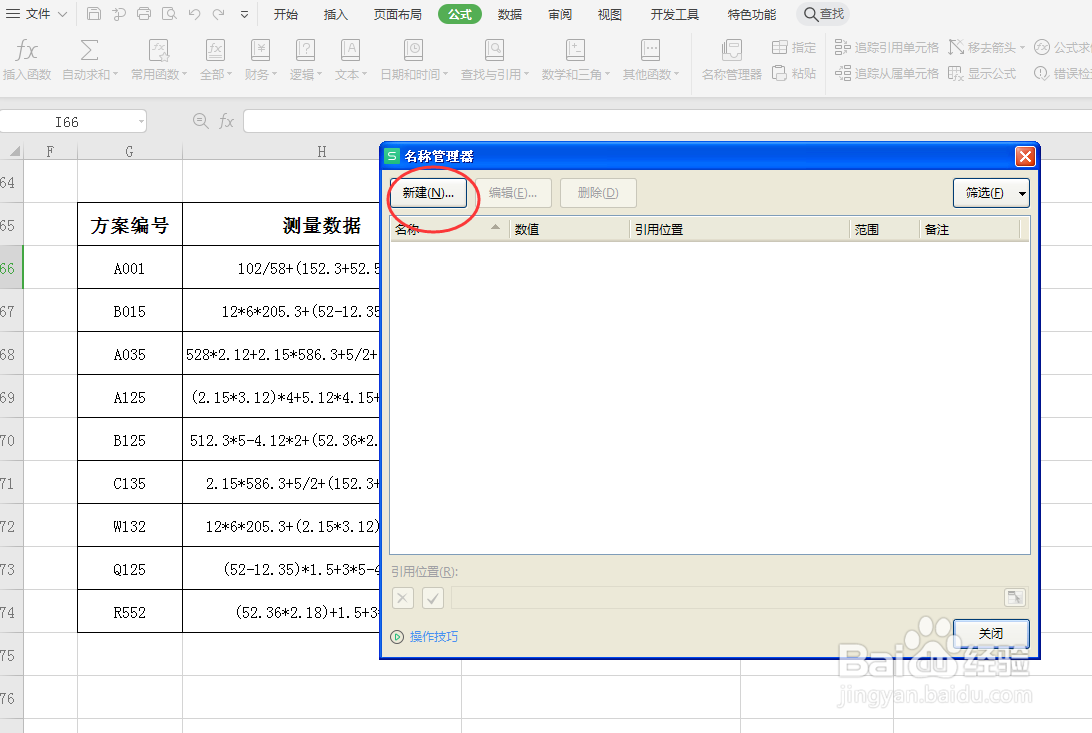This screenshot has height=733, width=1092.
Task: Sort by the 名称 column header
Action: tap(449, 229)
